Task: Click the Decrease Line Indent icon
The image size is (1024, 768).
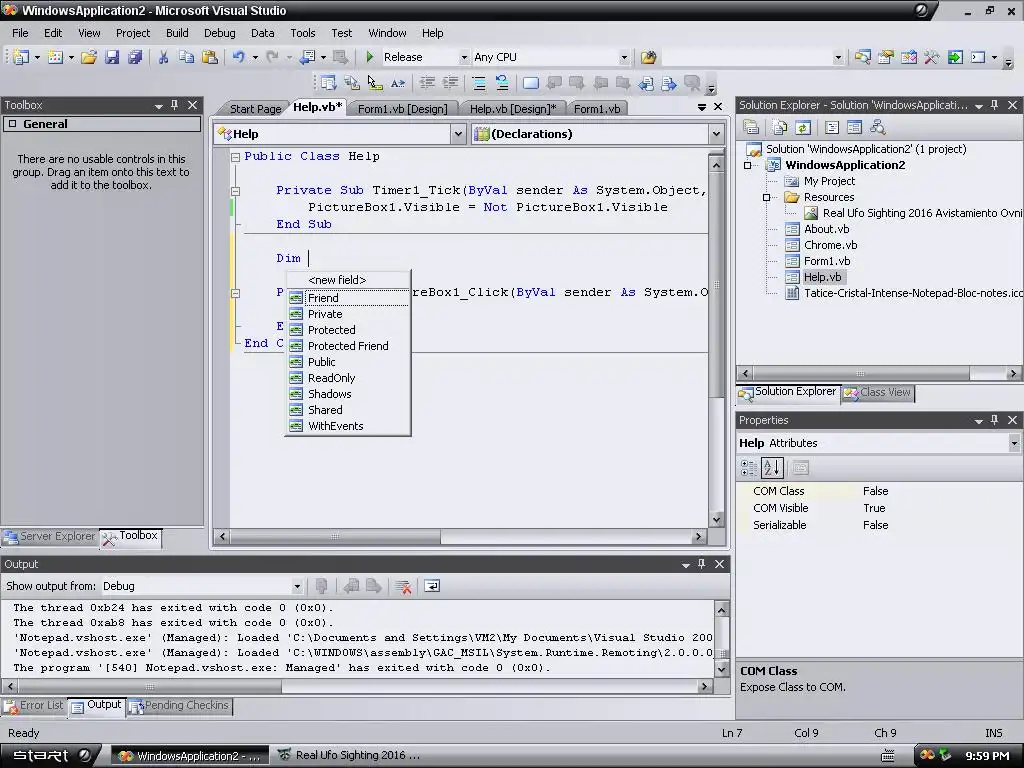Action: (427, 83)
